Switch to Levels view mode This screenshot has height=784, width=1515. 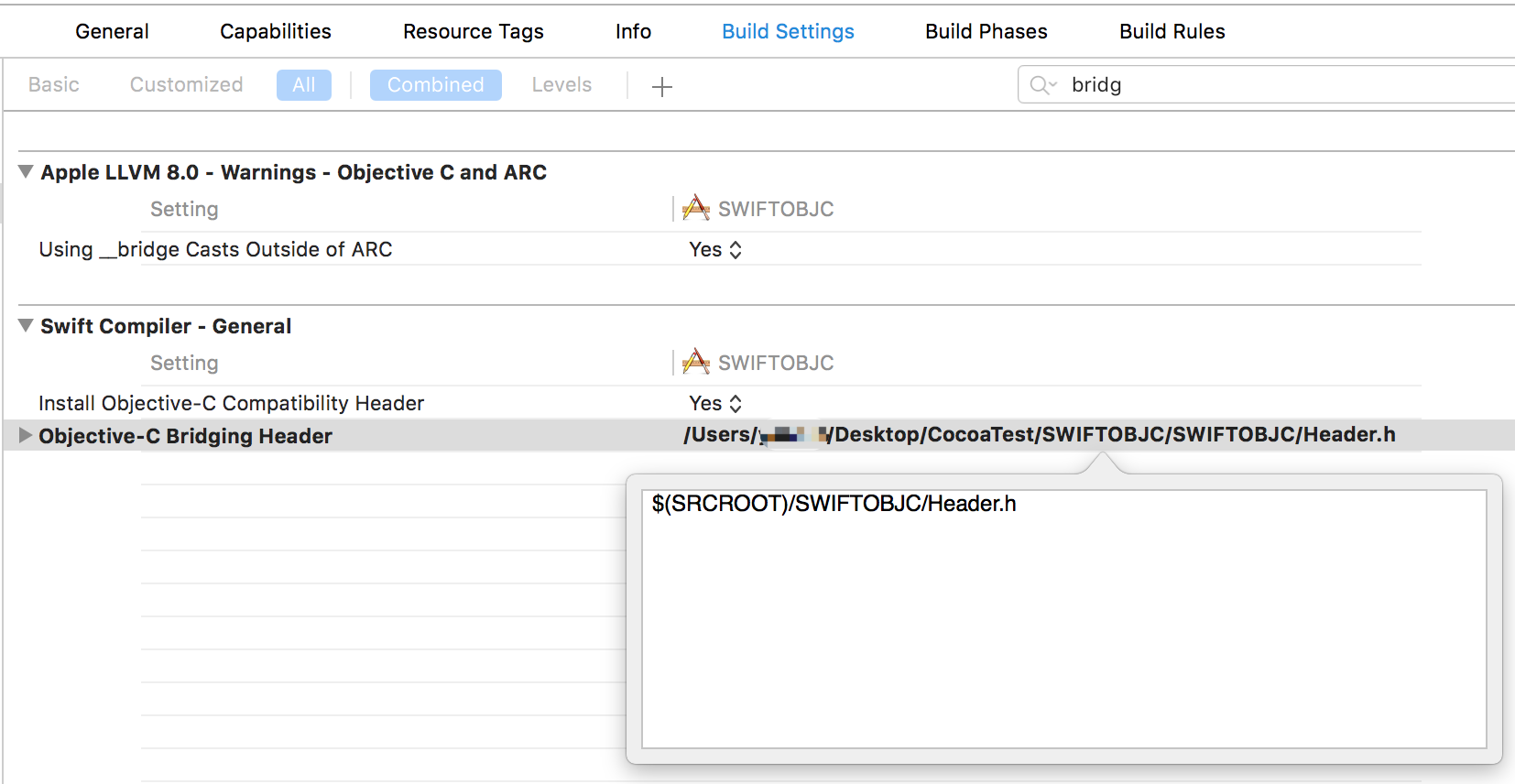click(561, 85)
